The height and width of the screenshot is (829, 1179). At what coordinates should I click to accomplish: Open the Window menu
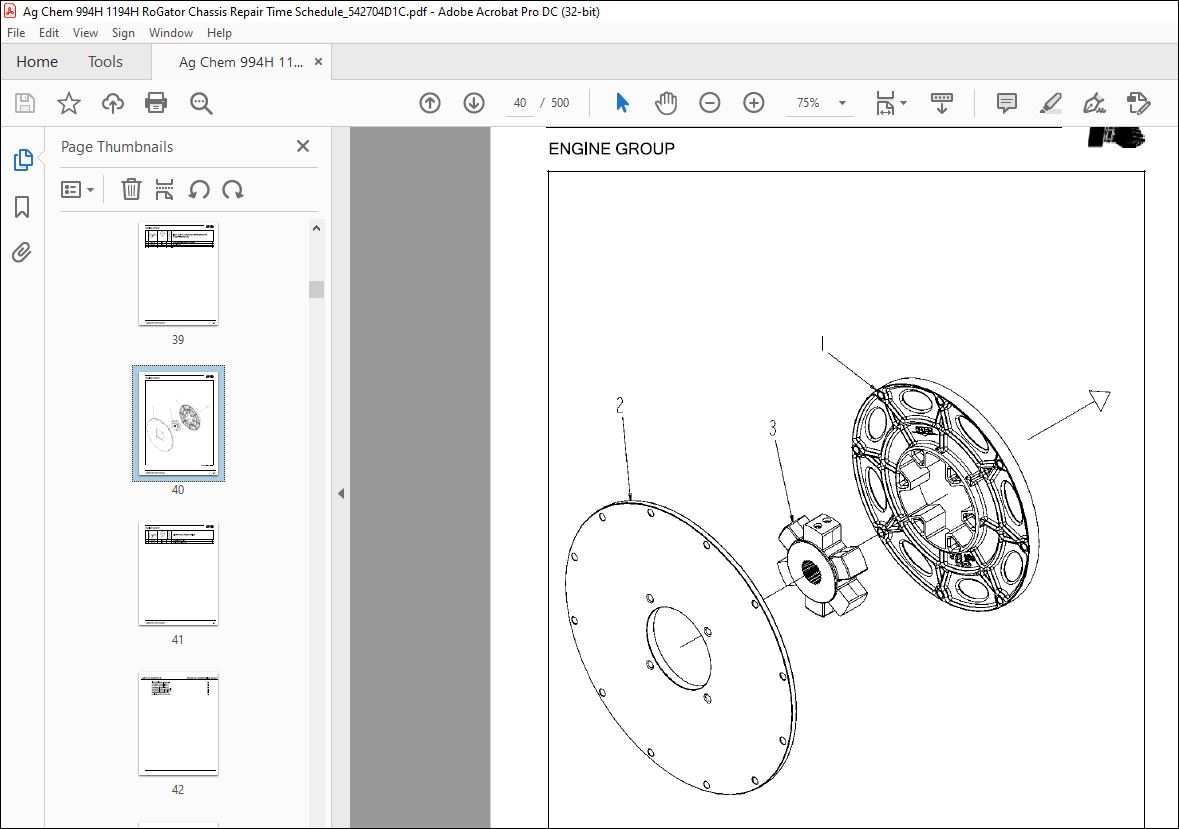171,33
